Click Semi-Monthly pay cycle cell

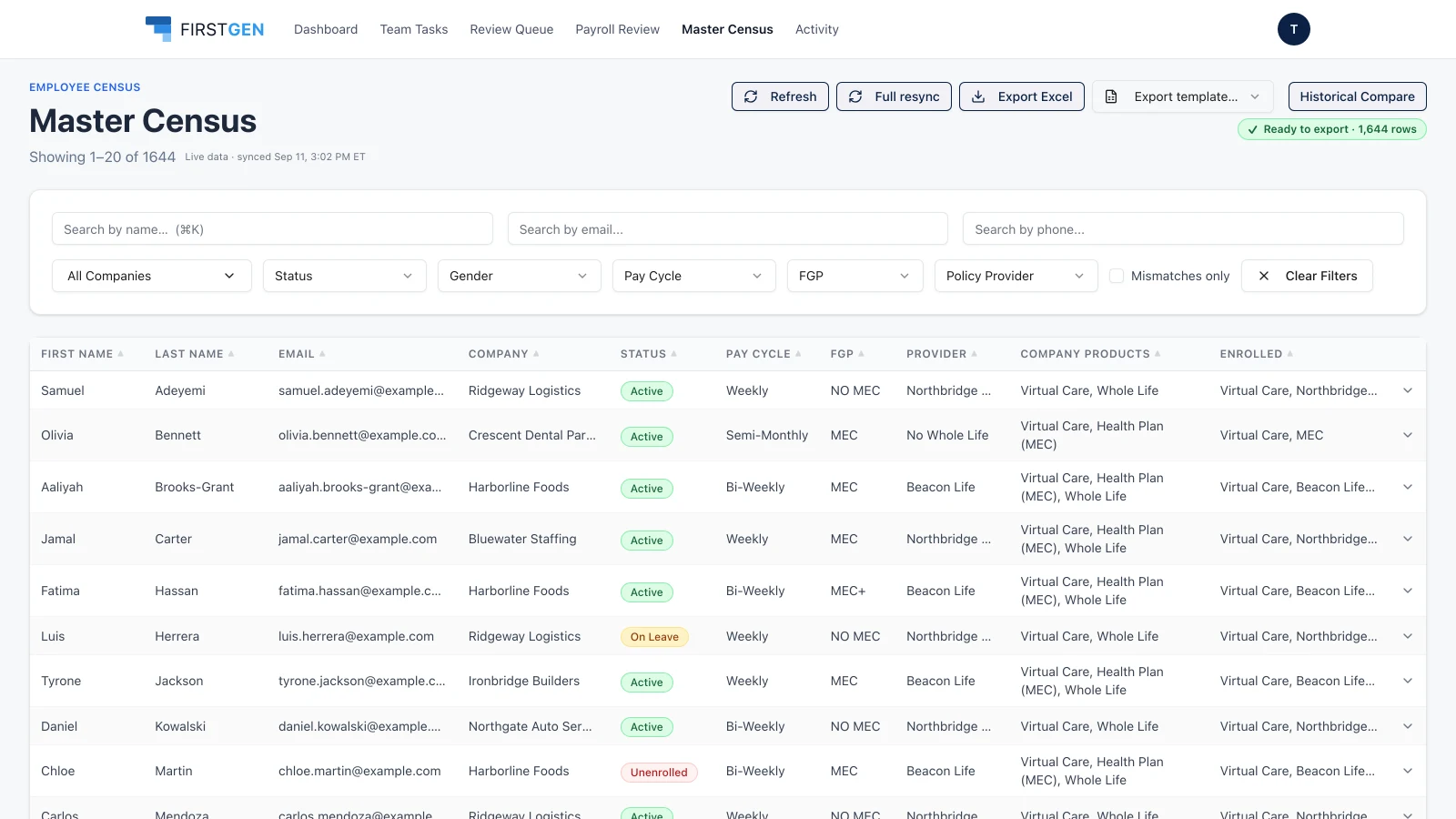pos(767,435)
